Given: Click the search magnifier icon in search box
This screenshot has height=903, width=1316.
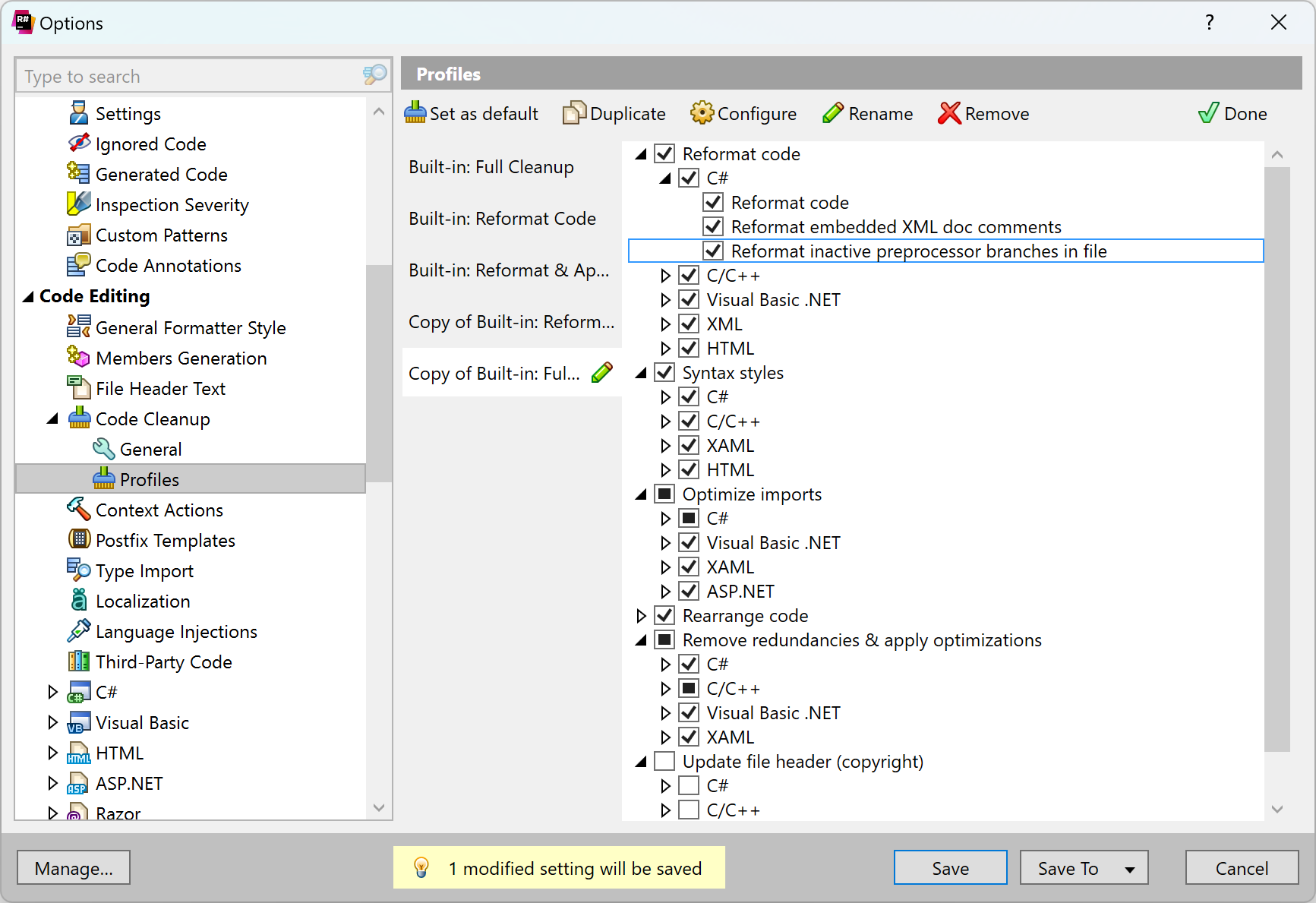Looking at the screenshot, I should click(374, 75).
